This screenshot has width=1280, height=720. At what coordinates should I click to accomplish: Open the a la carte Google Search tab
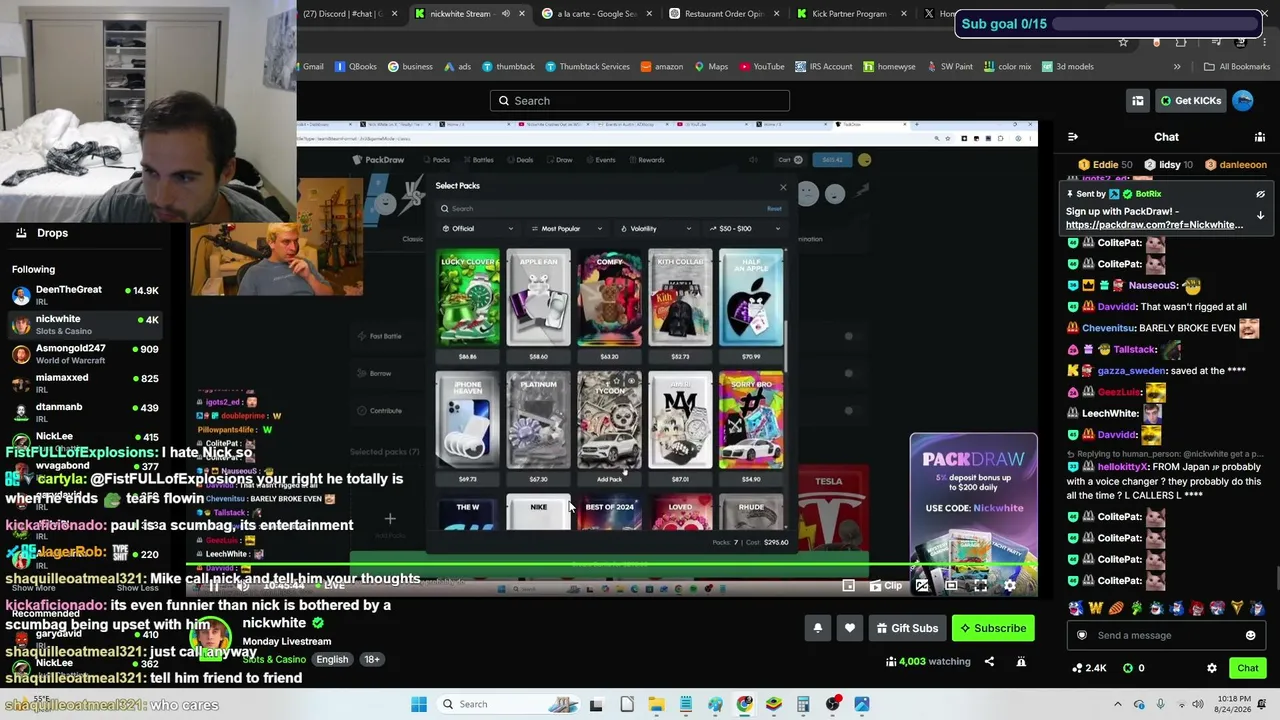(x=597, y=14)
